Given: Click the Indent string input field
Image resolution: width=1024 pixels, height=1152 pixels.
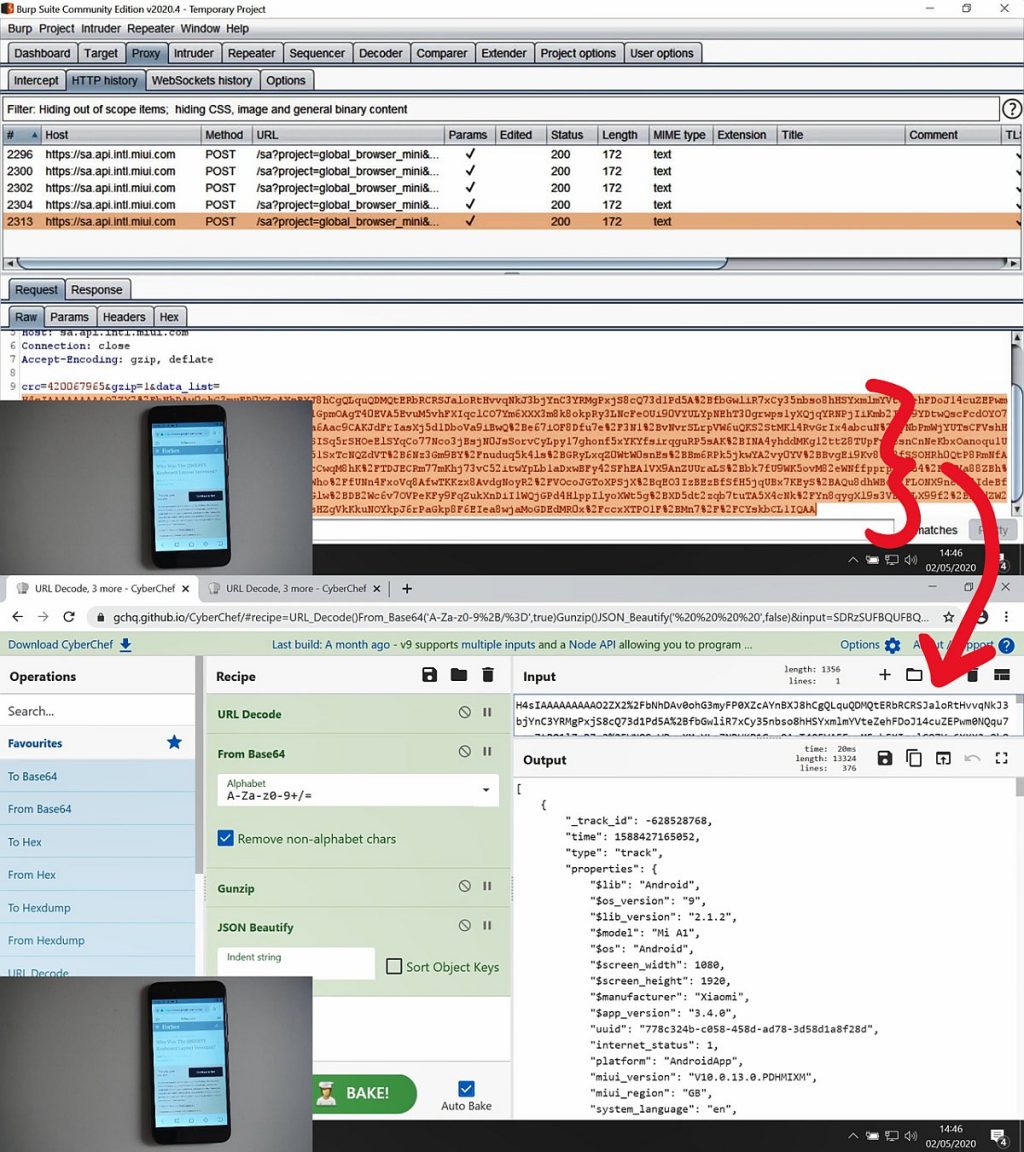Looking at the screenshot, I should tap(296, 962).
